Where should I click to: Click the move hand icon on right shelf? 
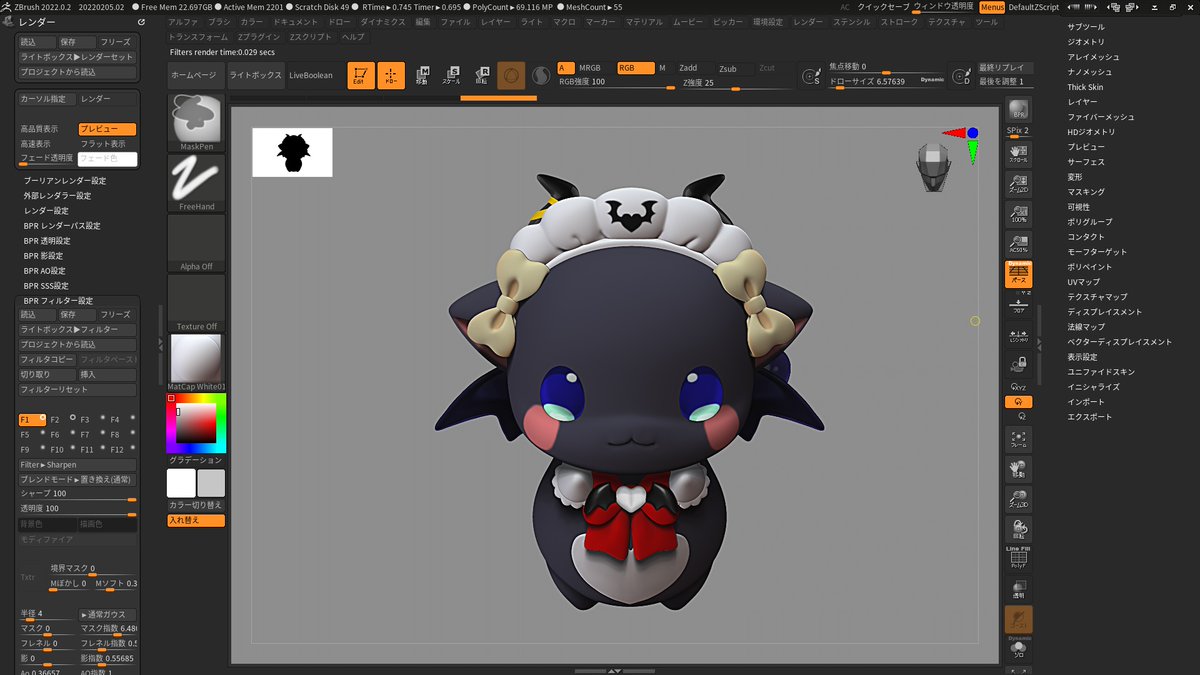1018,470
